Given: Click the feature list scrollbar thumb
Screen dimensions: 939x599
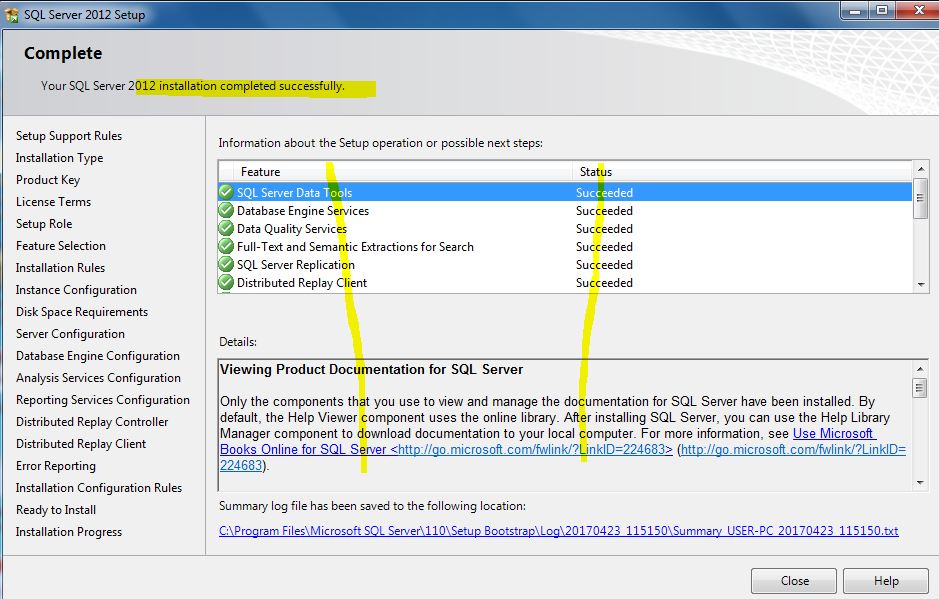Looking at the screenshot, I should pyautogui.click(x=920, y=199).
